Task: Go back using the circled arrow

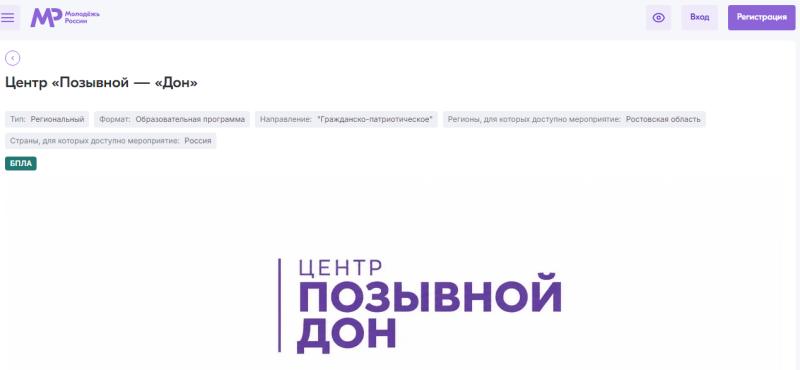Action: coord(13,58)
